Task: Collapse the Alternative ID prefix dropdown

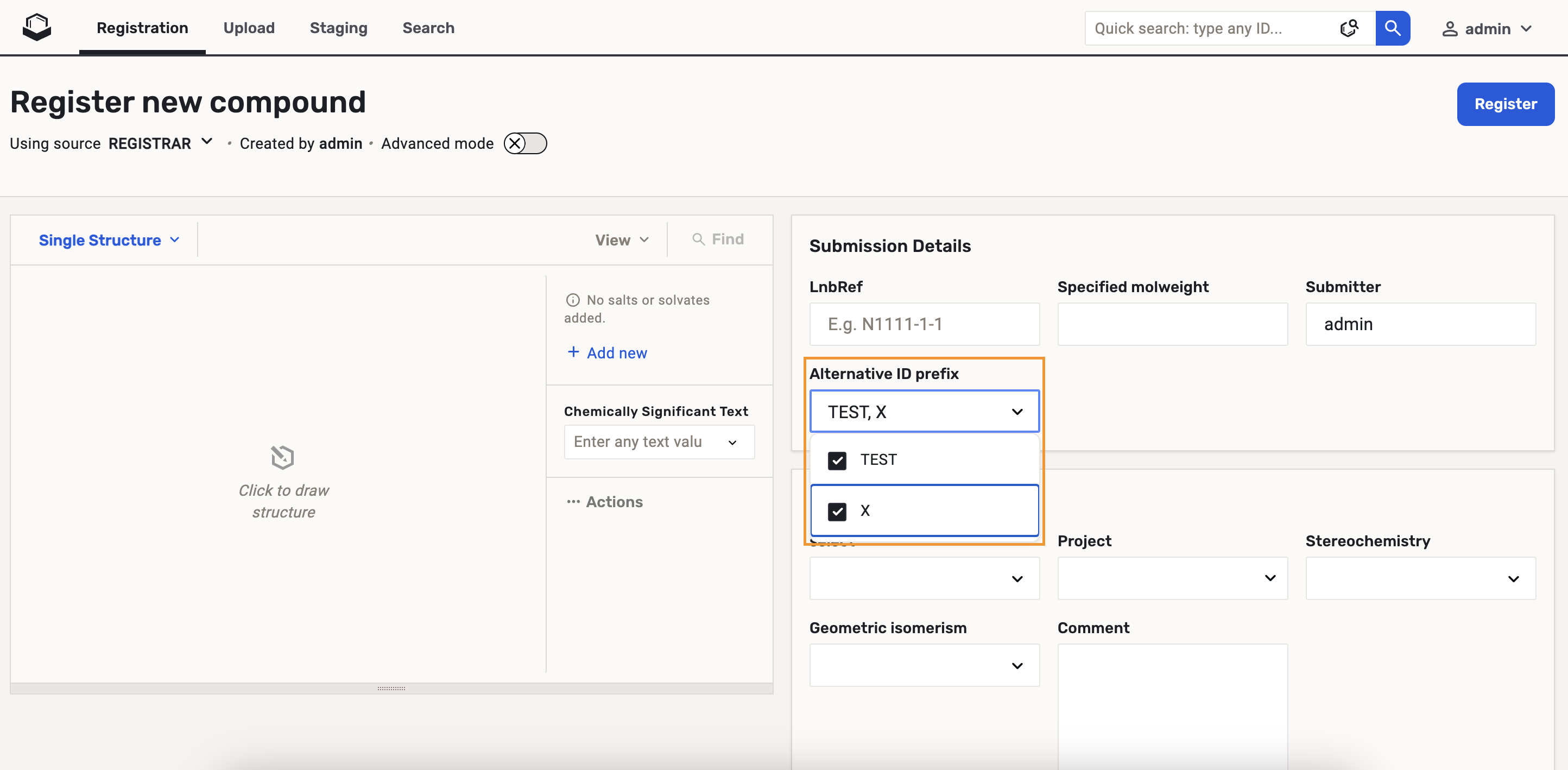Action: click(1016, 412)
